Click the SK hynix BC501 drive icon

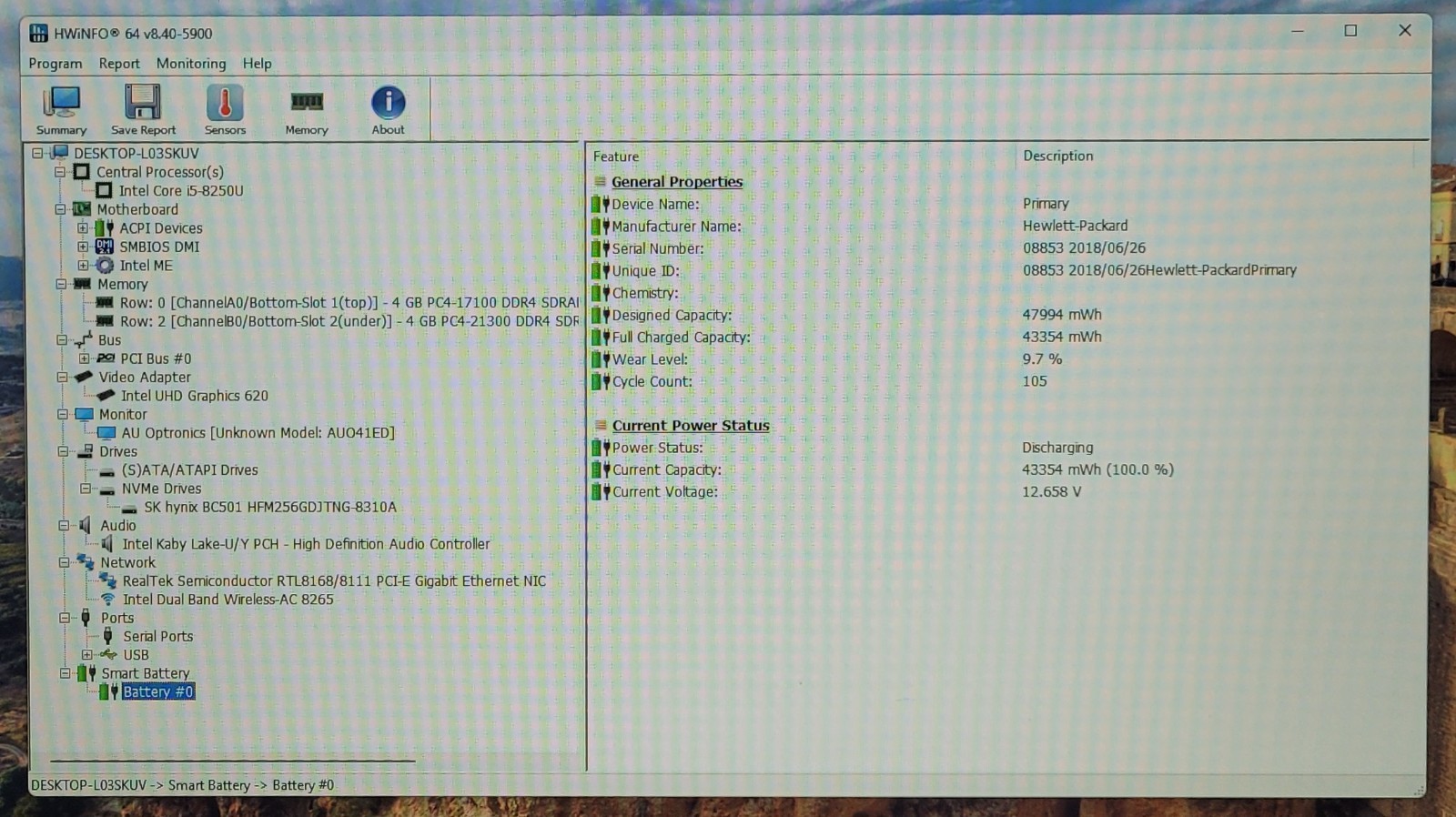pyautogui.click(x=129, y=508)
